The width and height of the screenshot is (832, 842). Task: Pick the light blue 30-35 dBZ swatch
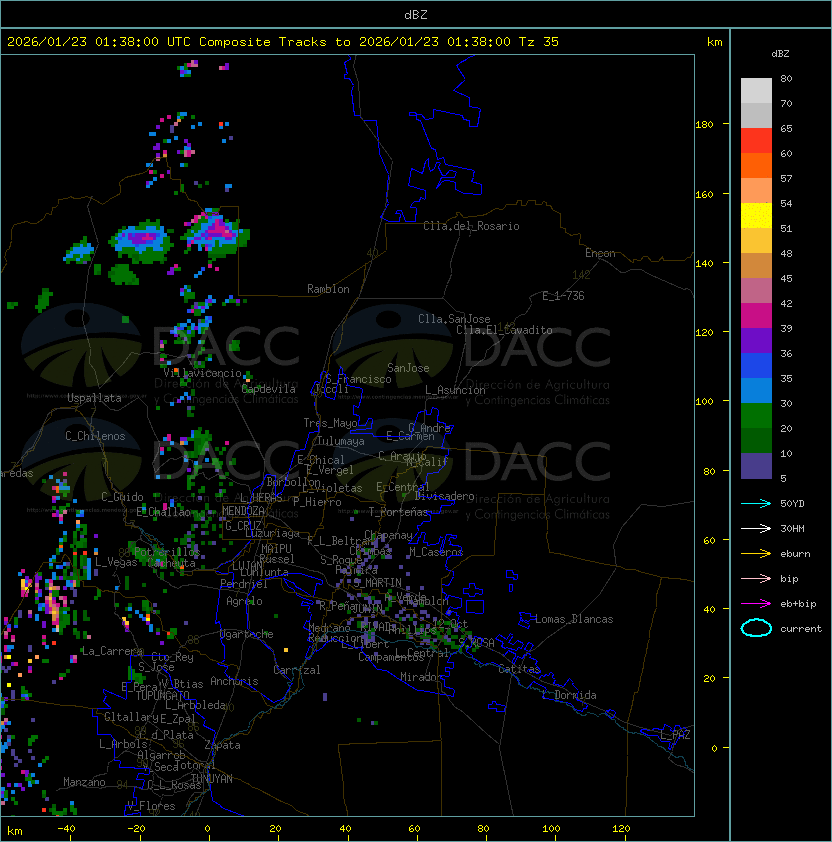tap(756, 390)
